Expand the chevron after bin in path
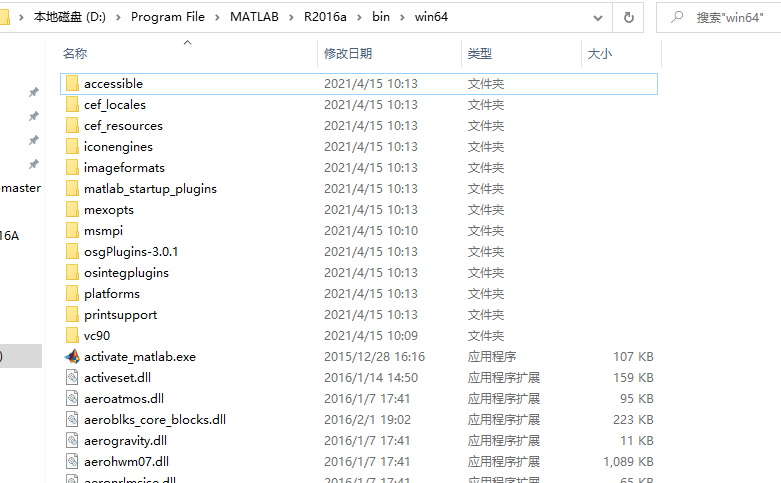 point(402,17)
